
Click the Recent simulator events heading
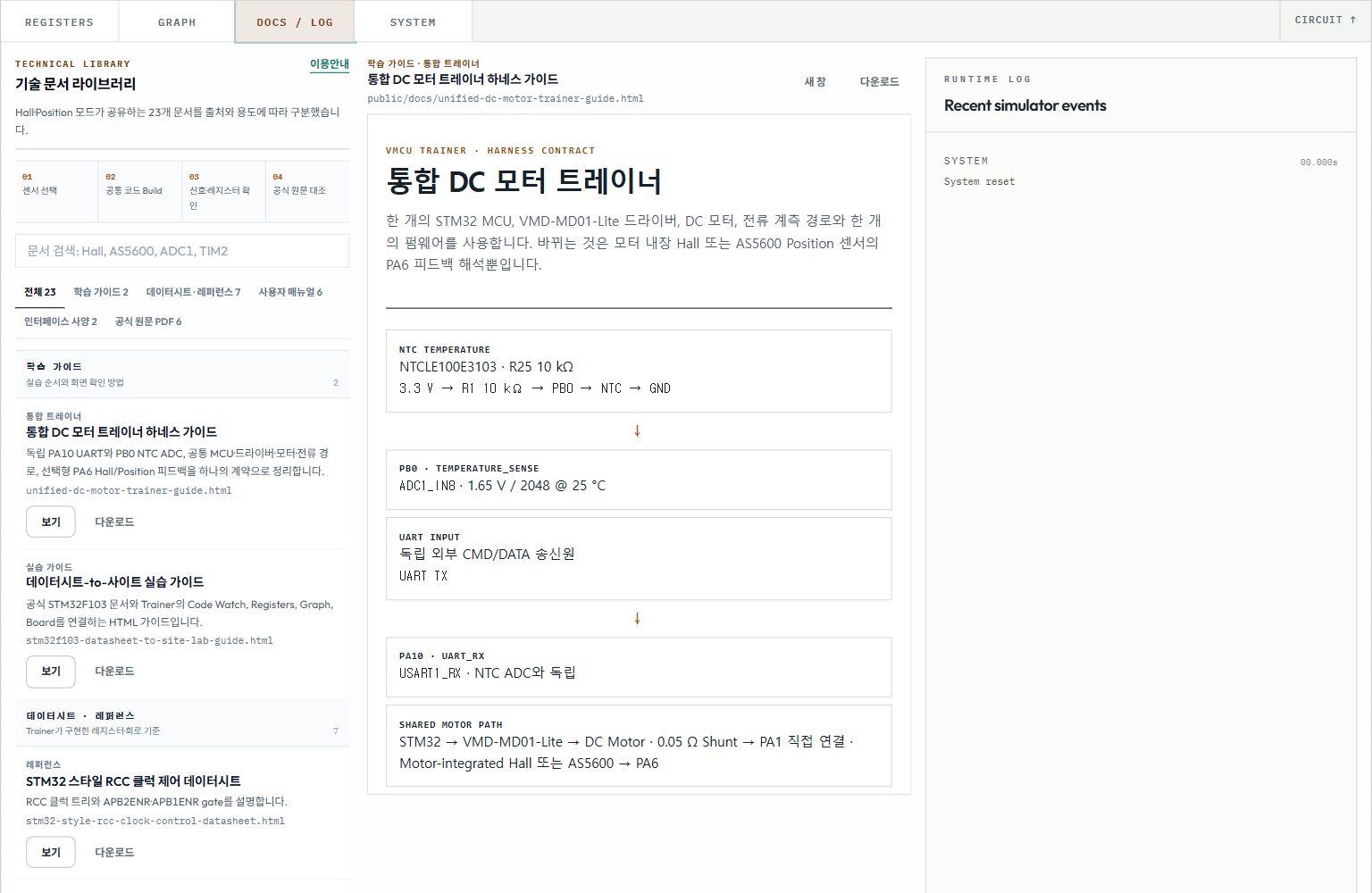click(1025, 105)
